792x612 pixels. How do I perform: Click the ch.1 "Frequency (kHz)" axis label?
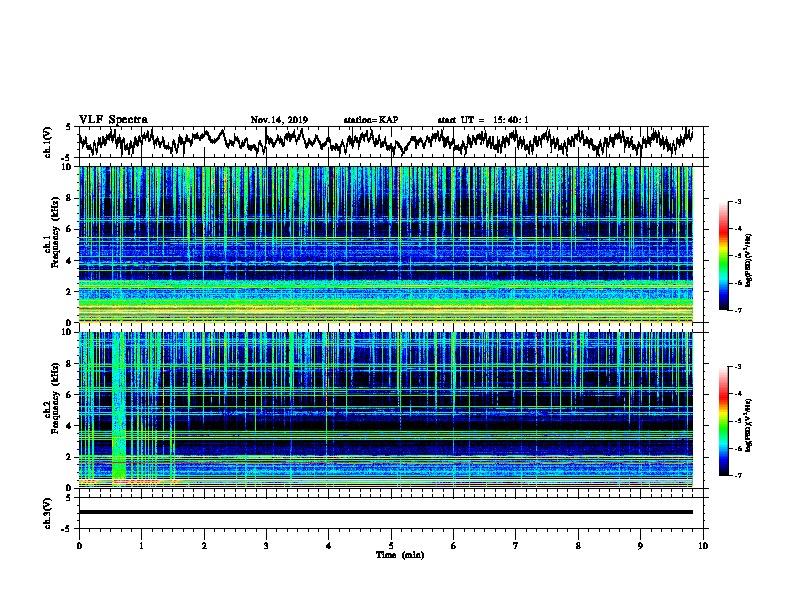pos(55,232)
